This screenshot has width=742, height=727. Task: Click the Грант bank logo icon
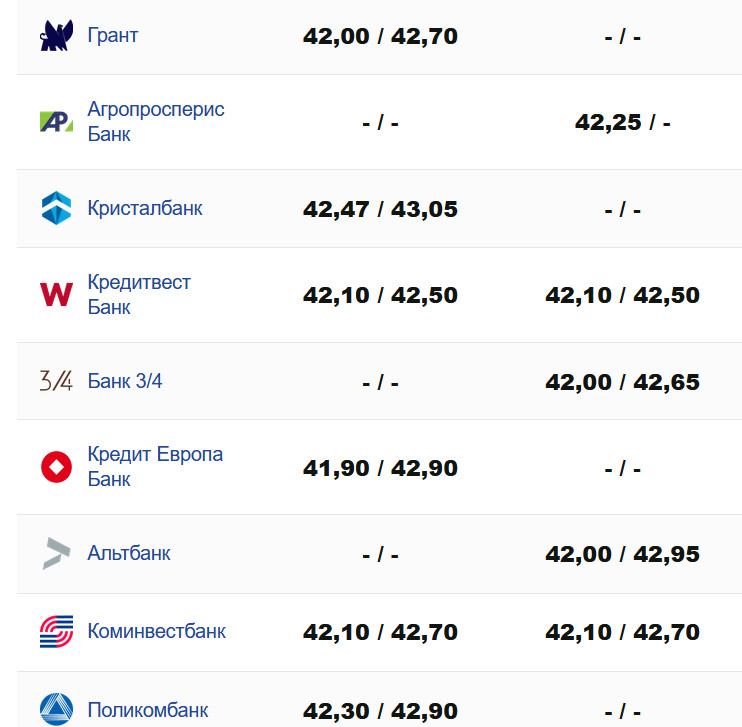pyautogui.click(x=56, y=36)
